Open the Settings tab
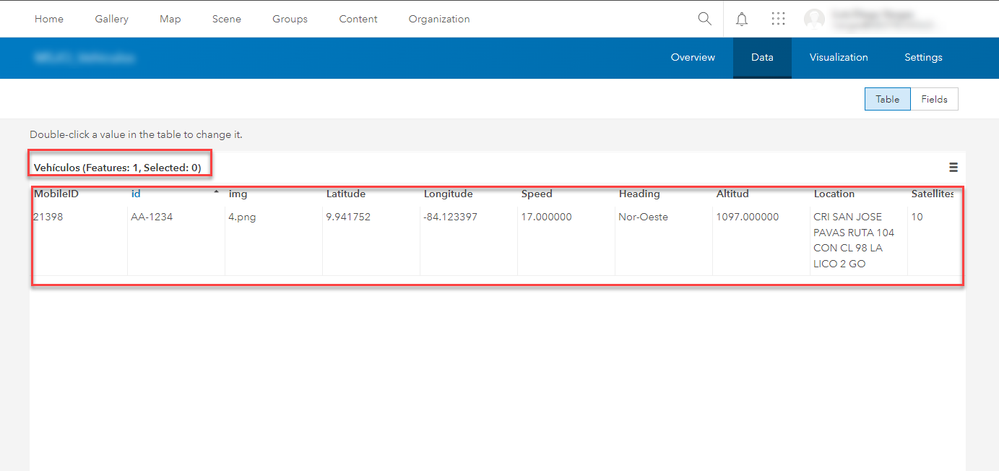Viewport: 999px width, 471px height. point(923,57)
